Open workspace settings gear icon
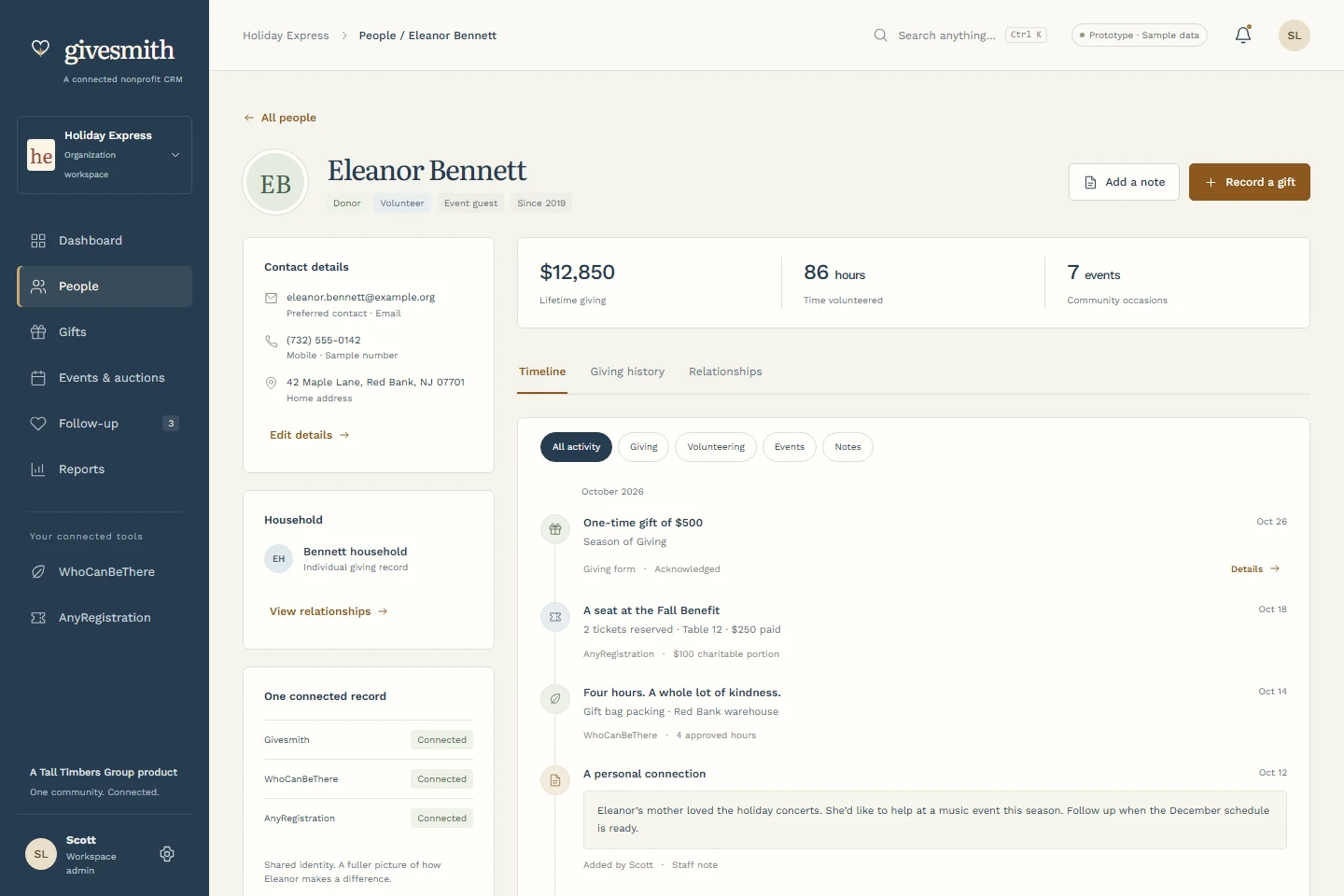1344x896 pixels. pyautogui.click(x=167, y=854)
